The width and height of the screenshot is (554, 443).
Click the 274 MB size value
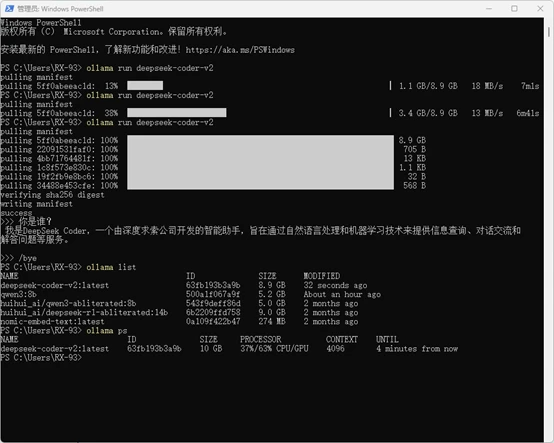pos(272,321)
